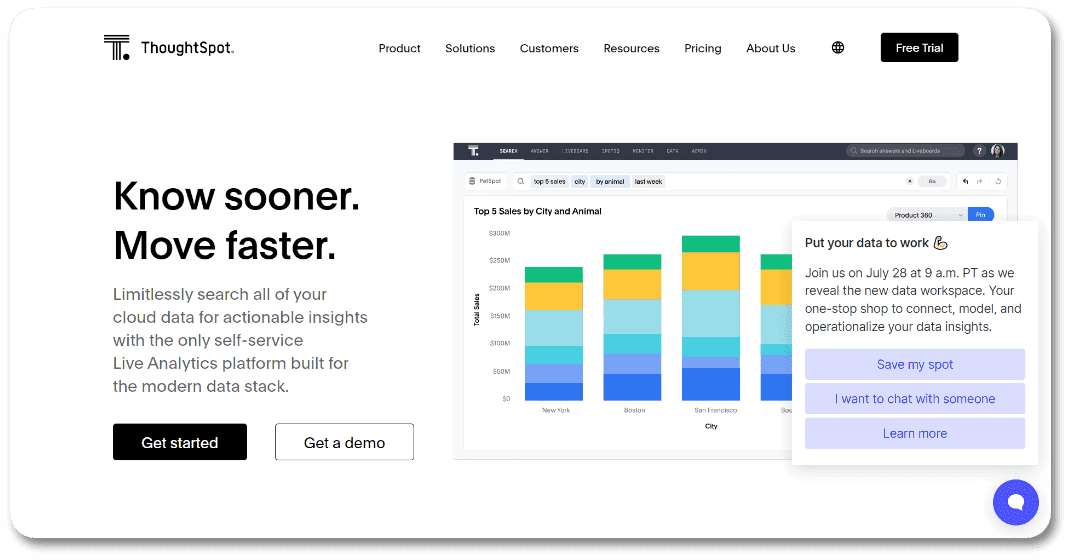Click the reset icon in the demo toolbar

click(998, 182)
